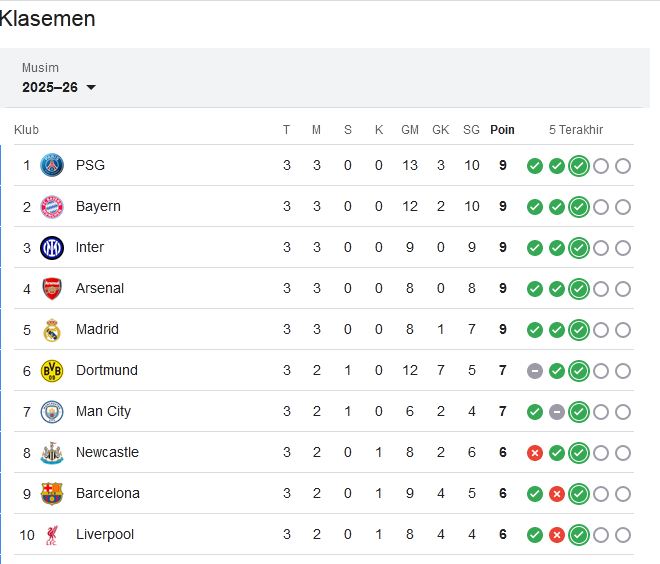Click the Liverpool crest icon
Viewport: 660px width, 564px height.
51,534
